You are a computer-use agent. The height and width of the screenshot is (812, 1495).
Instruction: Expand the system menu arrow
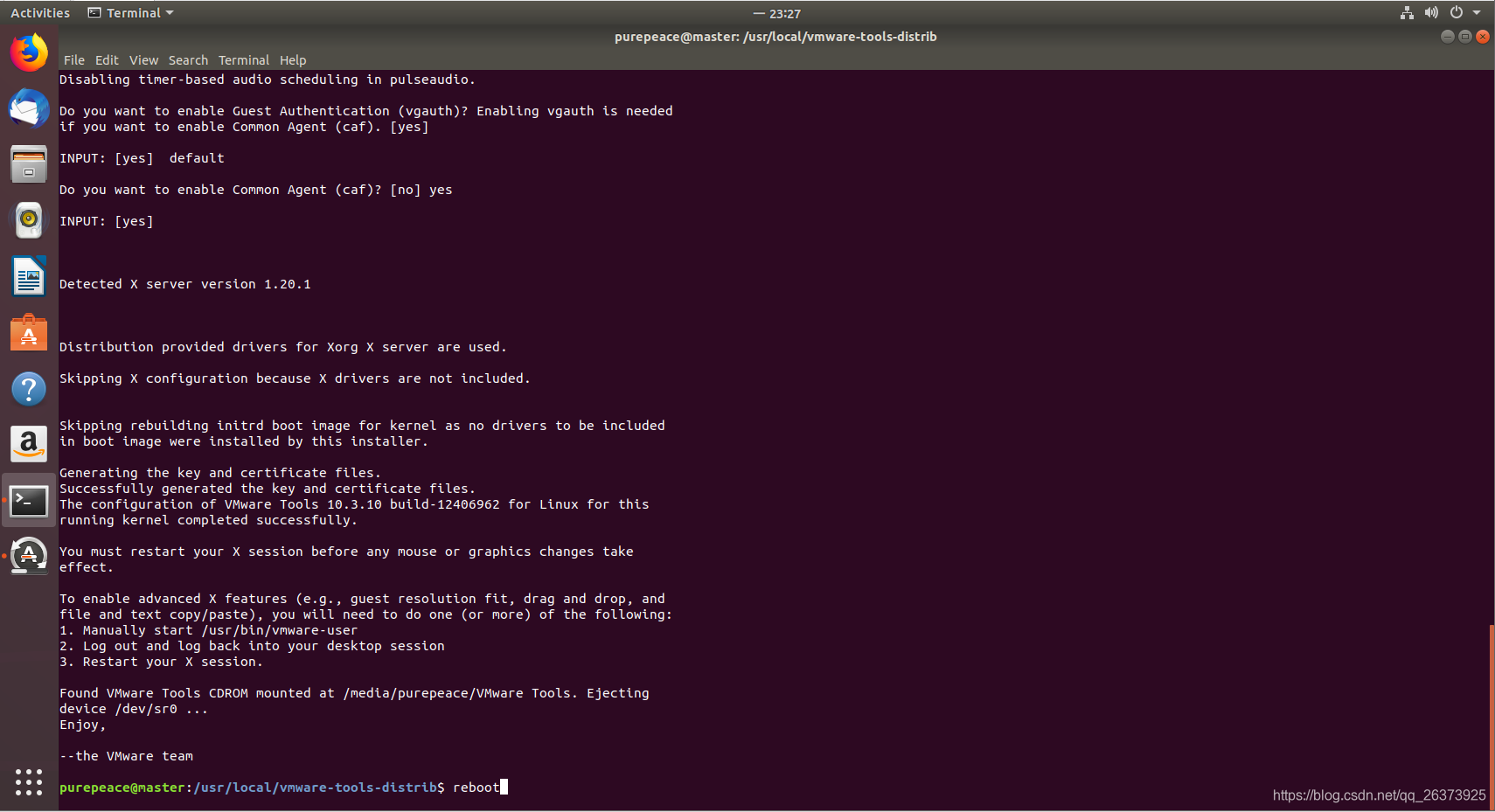(x=1477, y=13)
